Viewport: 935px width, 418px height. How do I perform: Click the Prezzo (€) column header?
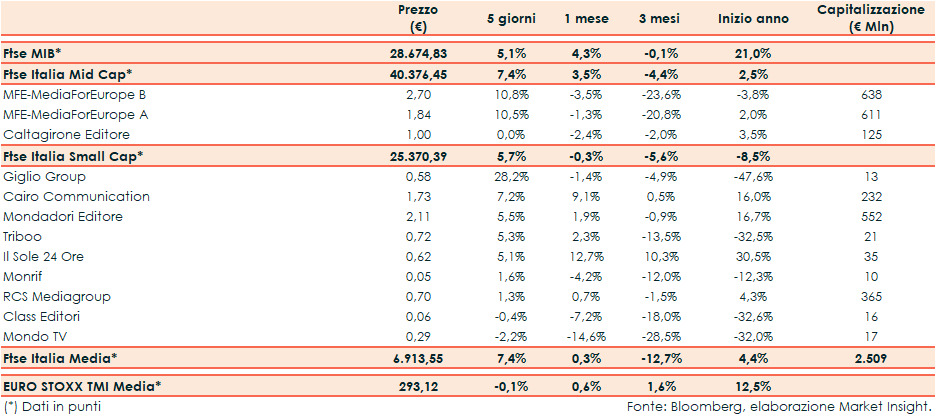(x=418, y=18)
